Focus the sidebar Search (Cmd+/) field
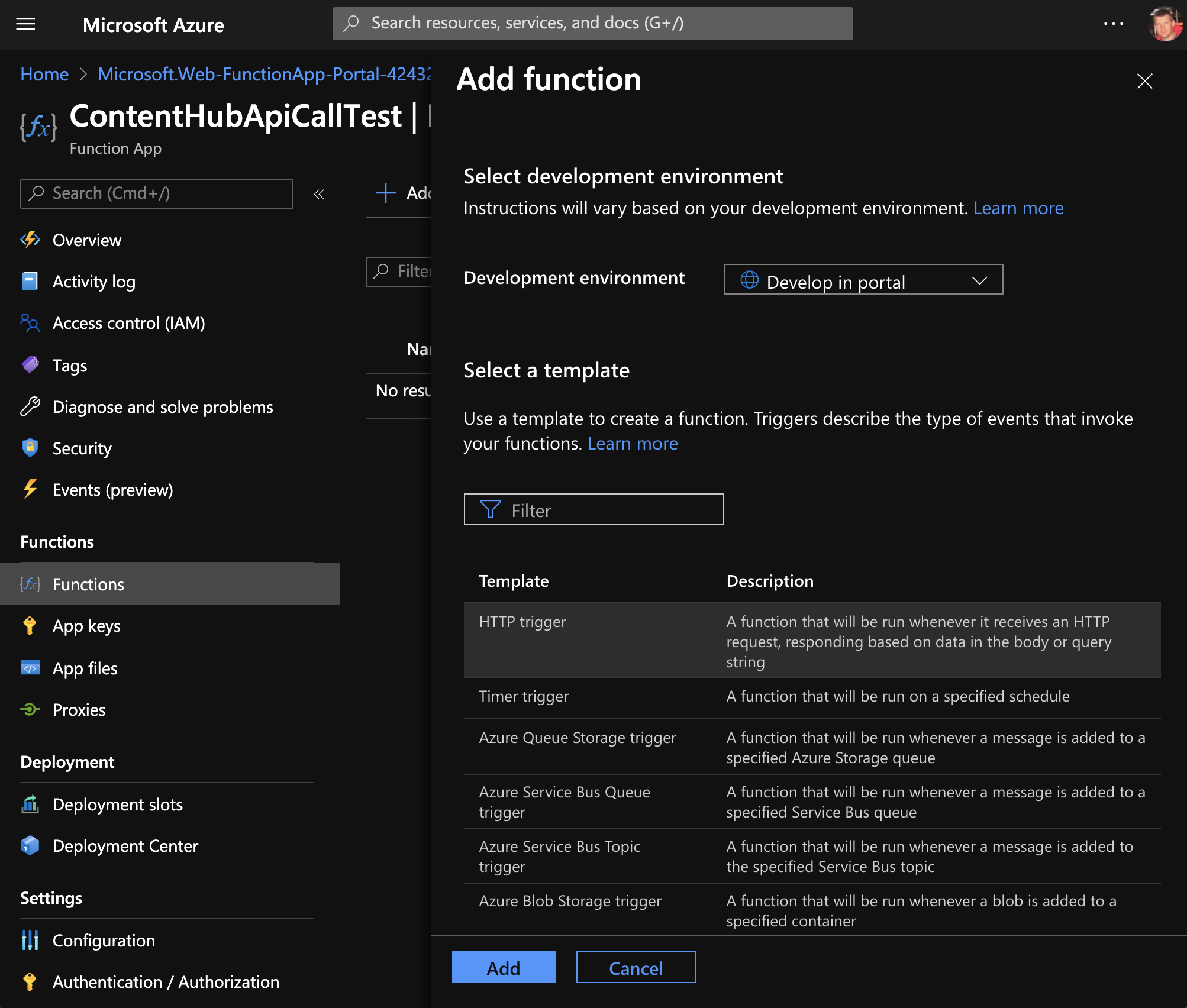The image size is (1187, 1008). (x=156, y=193)
